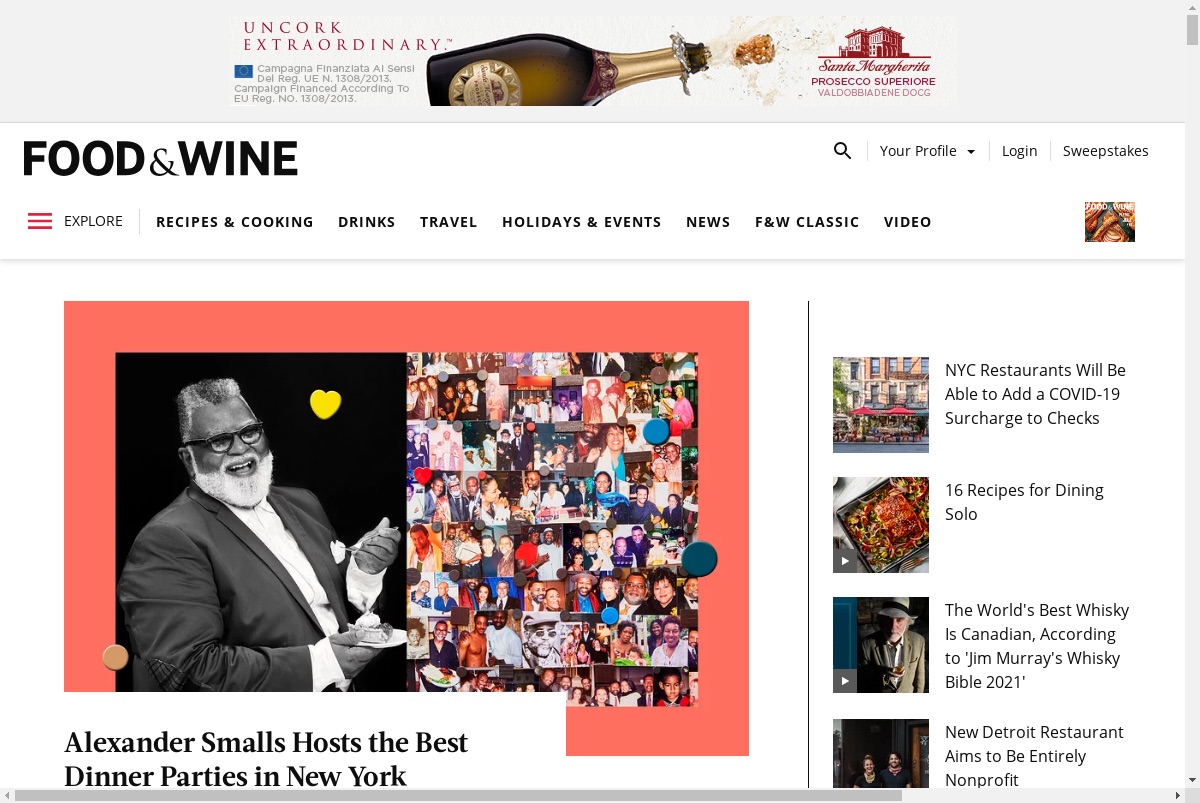Open New Detroit Restaurant Nonprofit article
Screen dimensions: 1200x803
(1034, 756)
